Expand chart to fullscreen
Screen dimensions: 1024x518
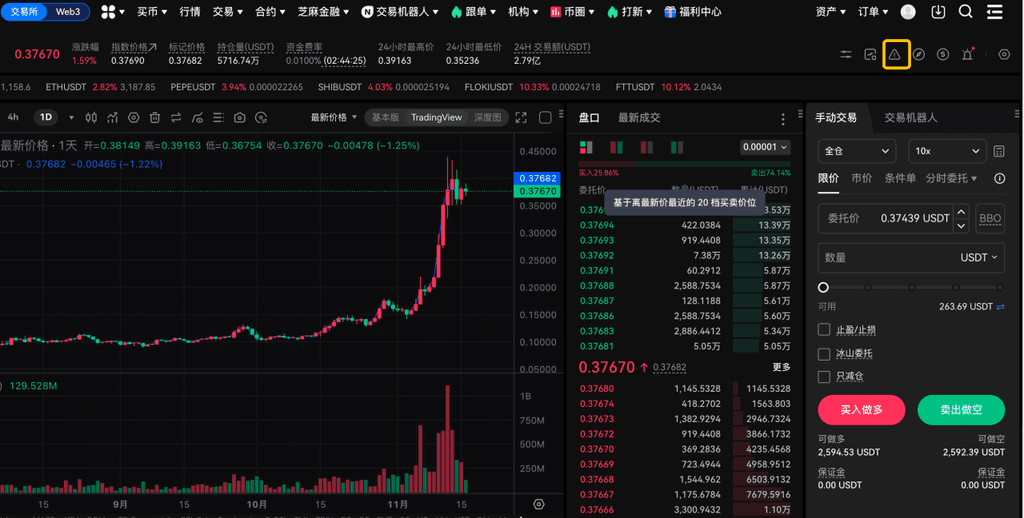point(520,118)
